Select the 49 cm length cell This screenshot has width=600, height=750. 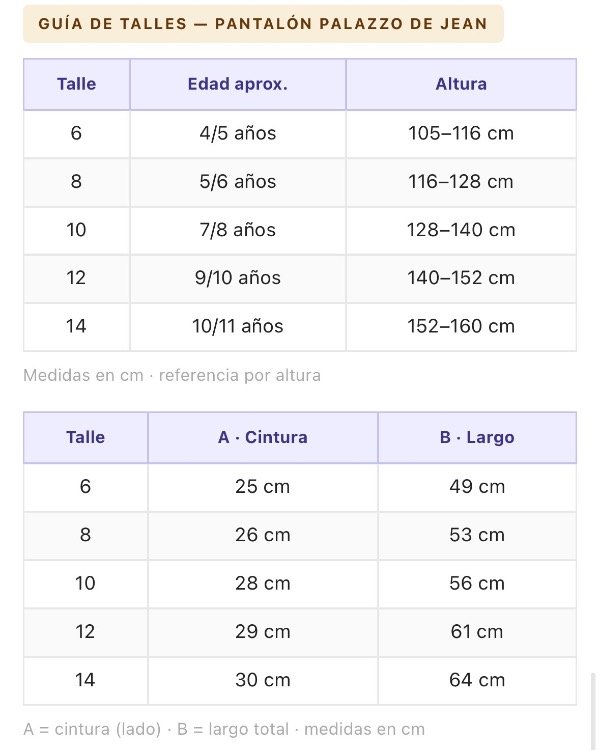click(x=477, y=487)
